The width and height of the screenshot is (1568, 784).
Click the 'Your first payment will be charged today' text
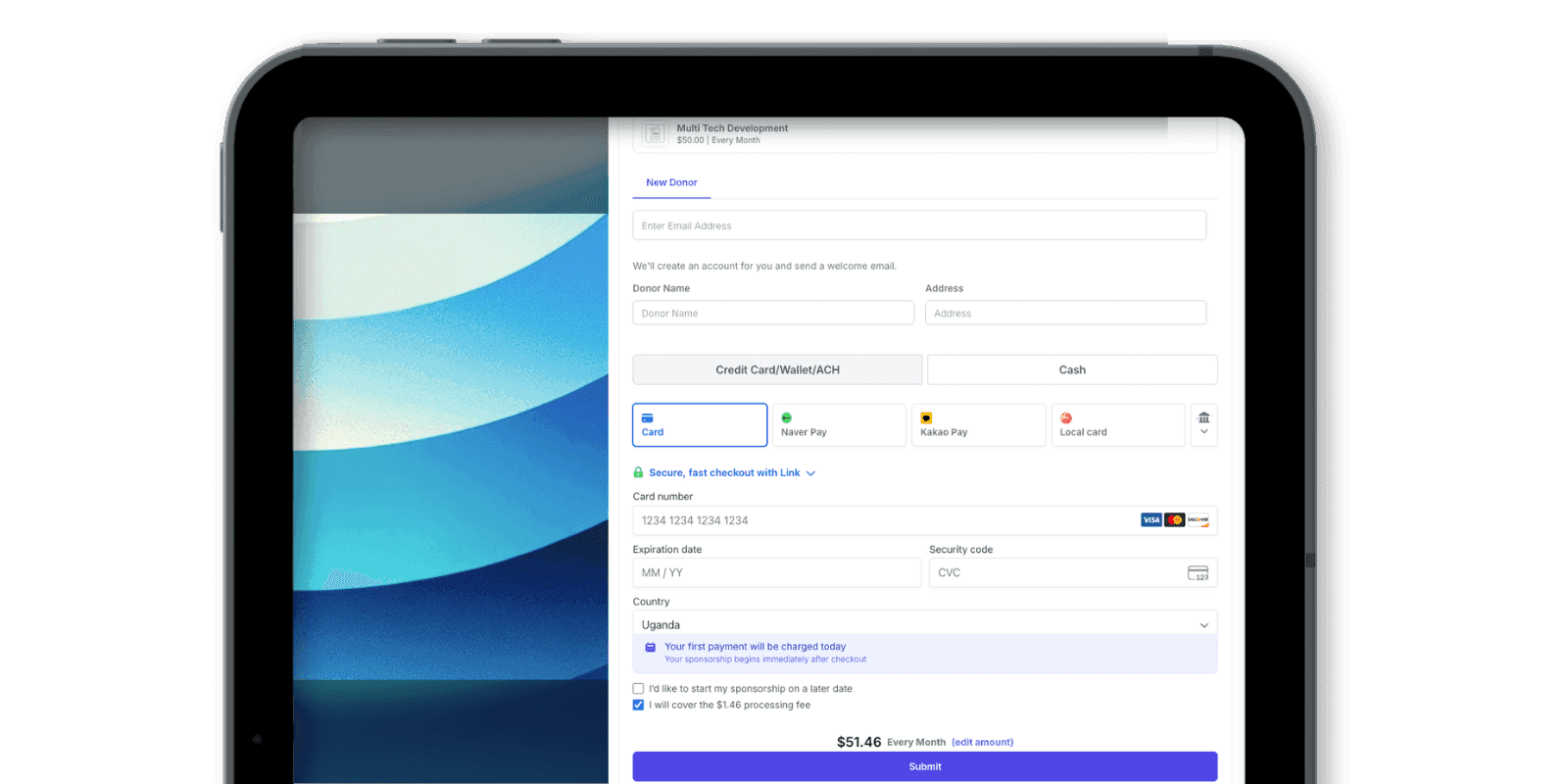tap(755, 647)
